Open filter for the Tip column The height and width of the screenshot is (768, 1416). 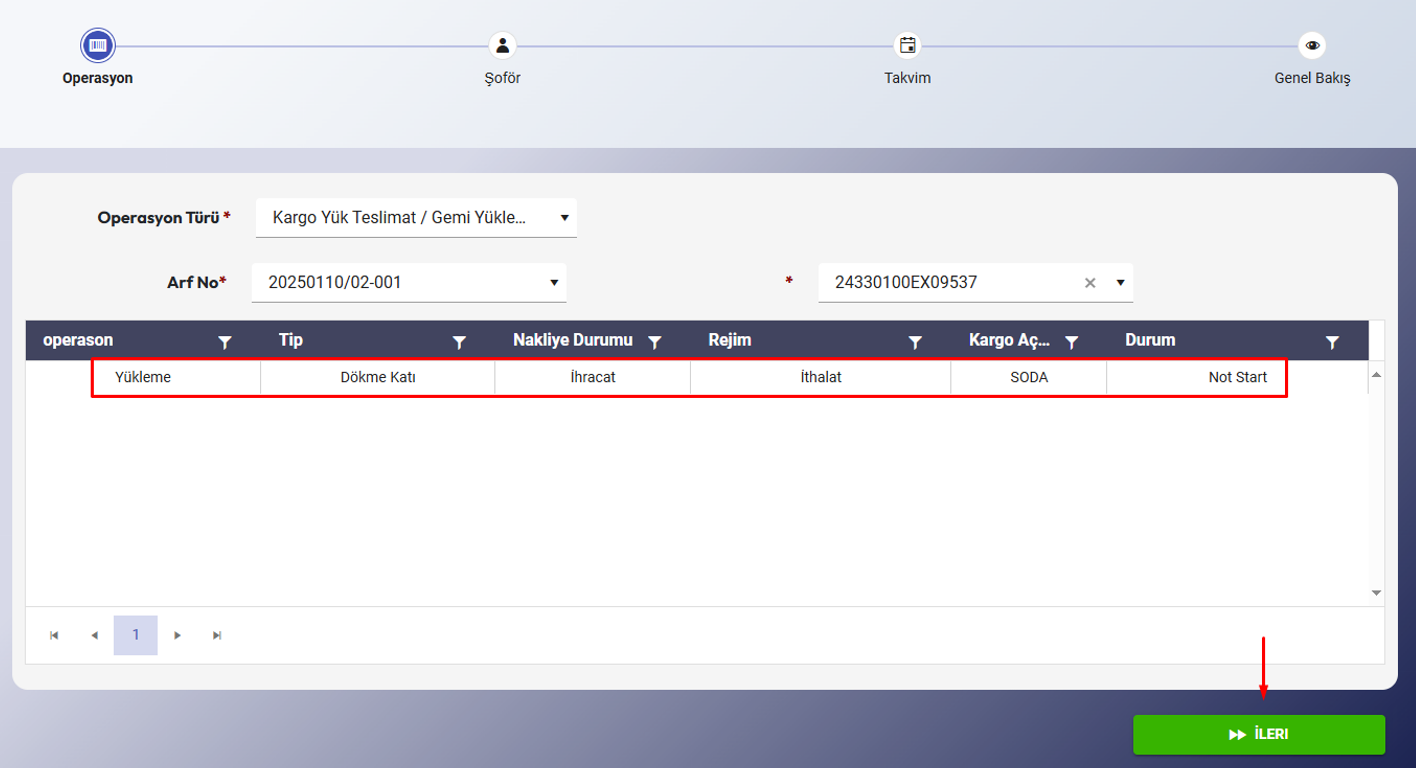coord(459,342)
